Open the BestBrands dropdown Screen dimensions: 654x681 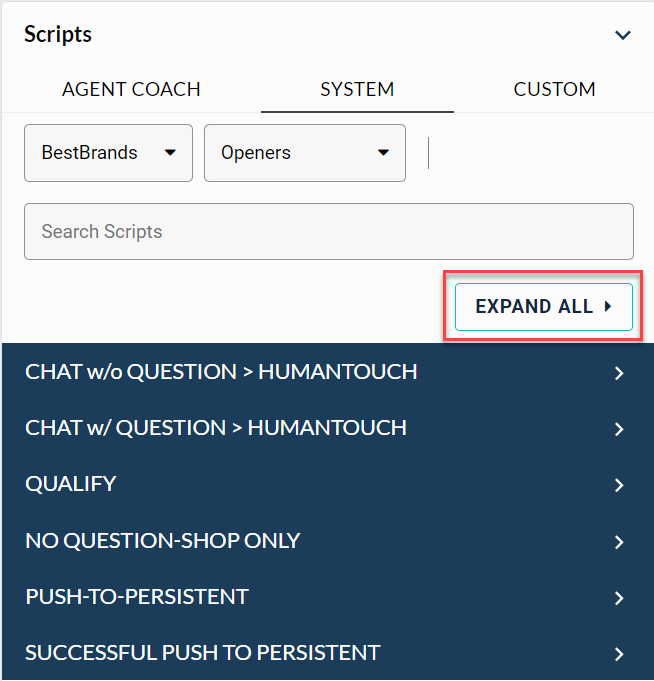(x=108, y=153)
